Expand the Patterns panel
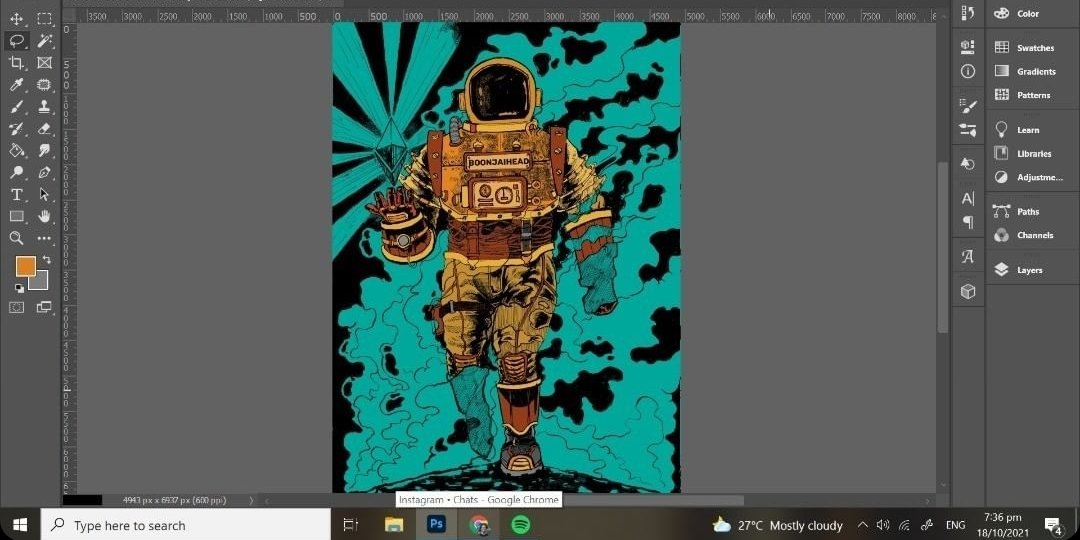Screen dimensions: 1080x540 pyautogui.click(x=1032, y=94)
